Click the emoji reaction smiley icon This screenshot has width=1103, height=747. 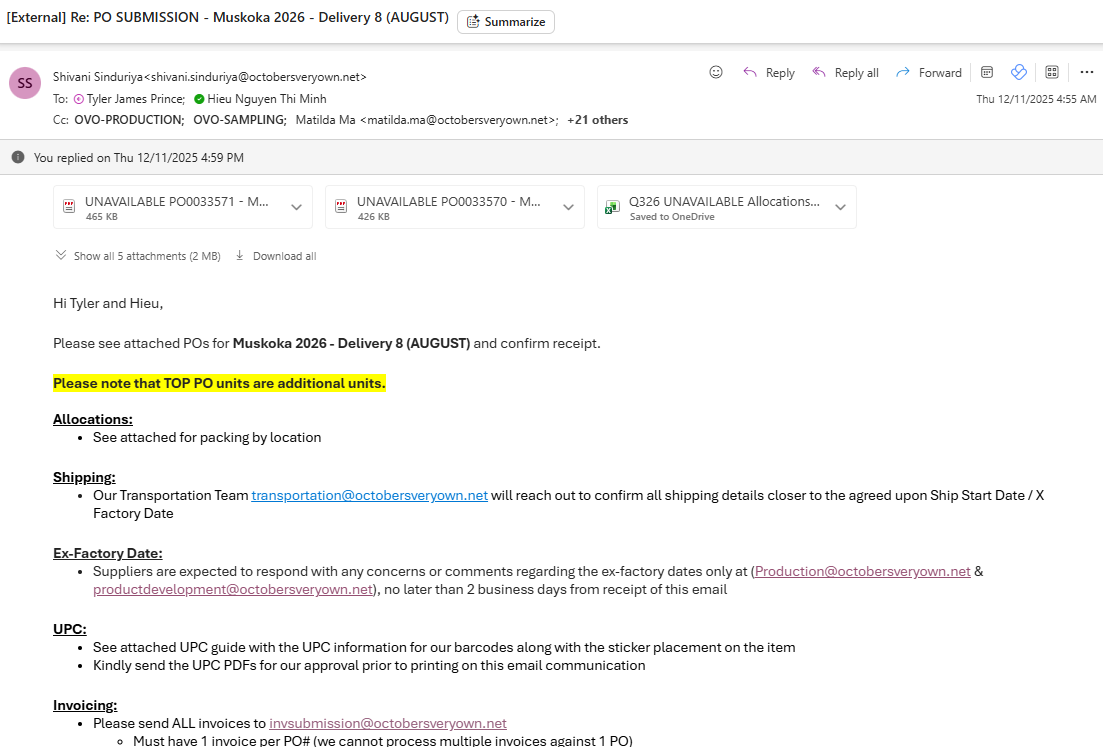(x=716, y=72)
